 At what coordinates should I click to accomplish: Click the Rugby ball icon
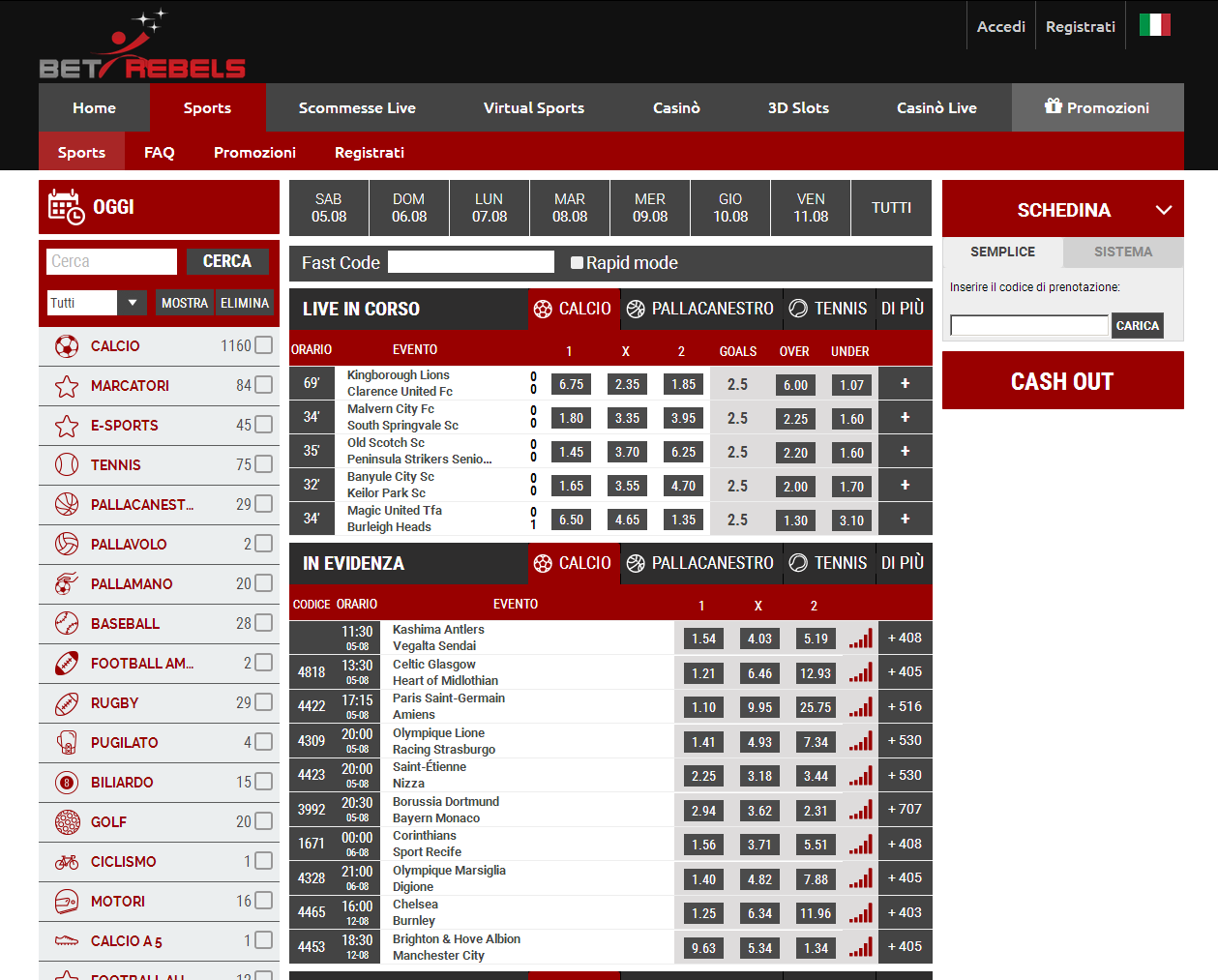[x=67, y=703]
